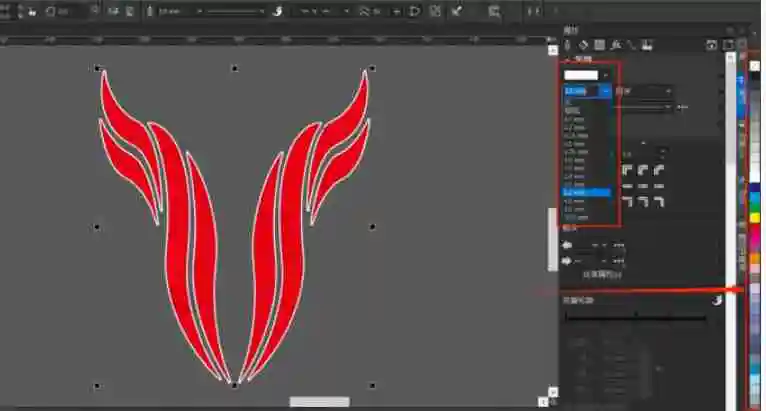Expand the outline width combo box

[x=606, y=91]
